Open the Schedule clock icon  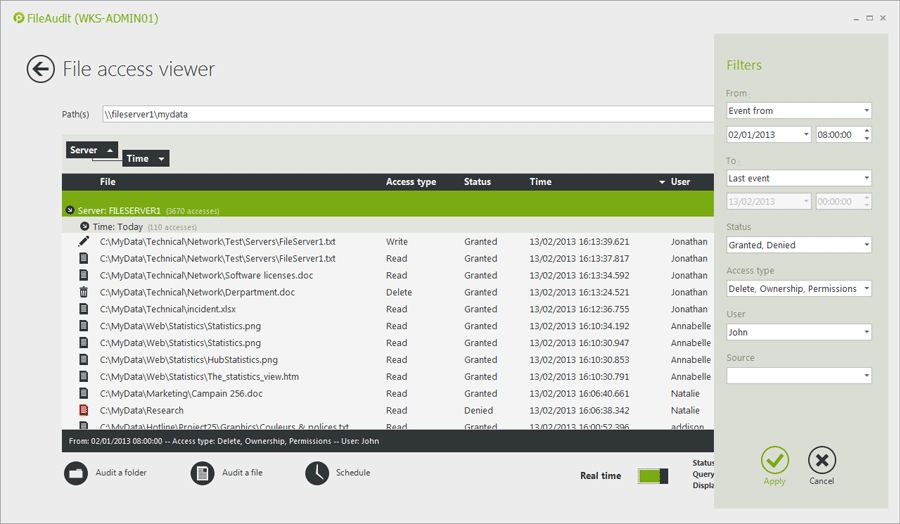pos(317,473)
